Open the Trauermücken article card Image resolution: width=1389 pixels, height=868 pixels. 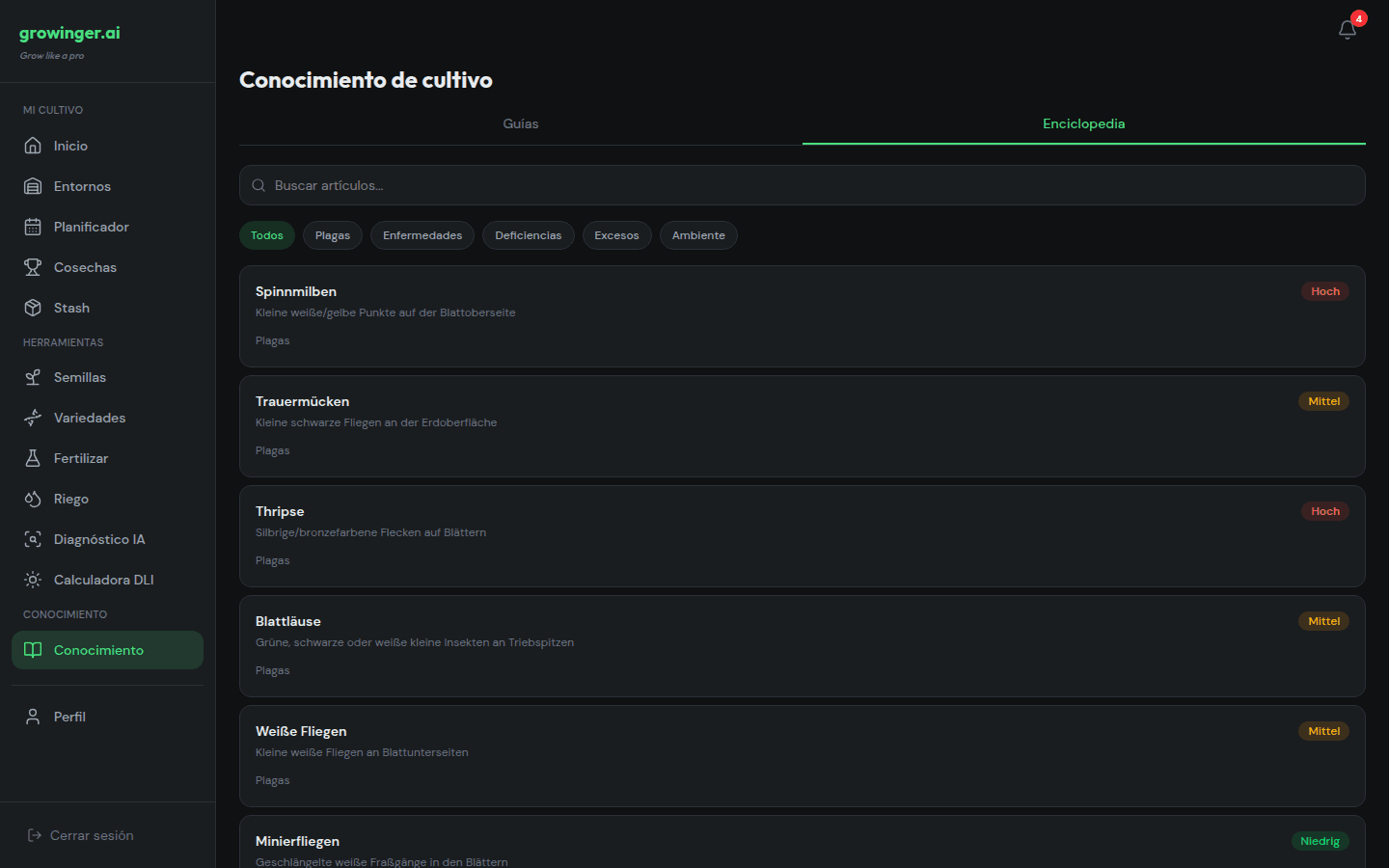pos(803,426)
